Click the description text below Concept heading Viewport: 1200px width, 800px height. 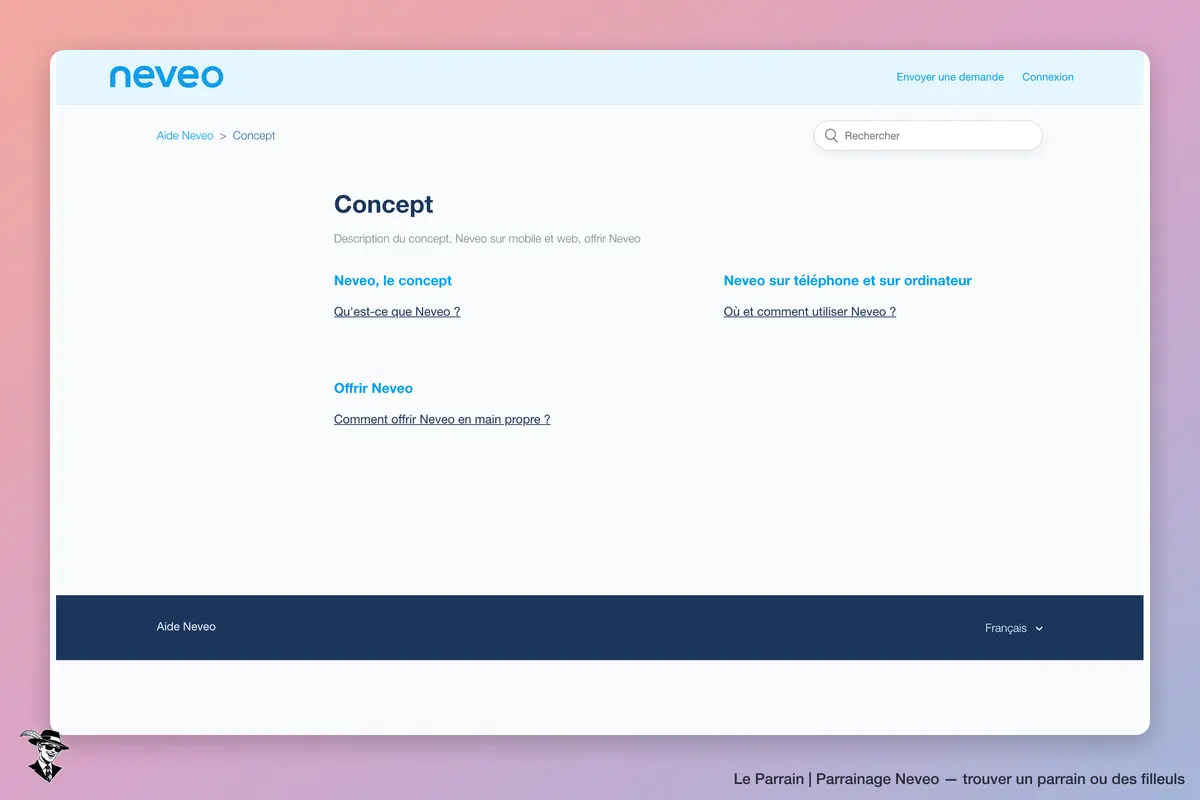click(x=487, y=239)
